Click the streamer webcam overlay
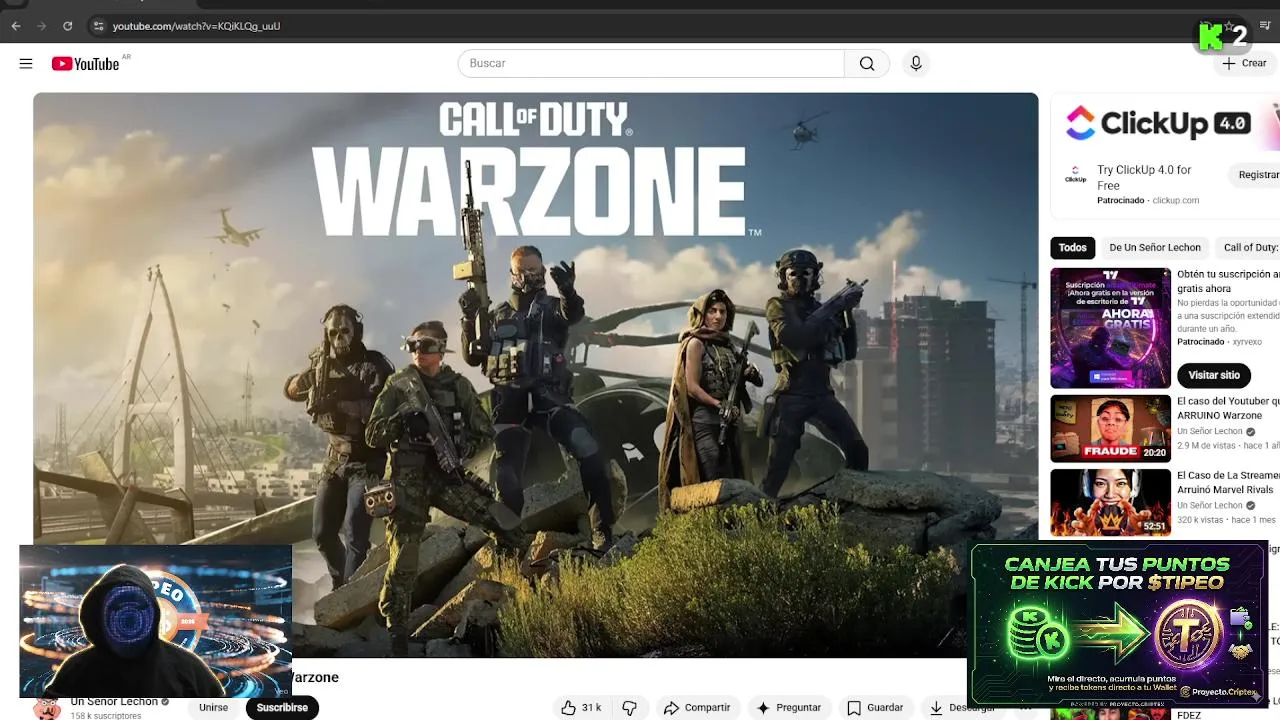The image size is (1280, 720). 155,620
